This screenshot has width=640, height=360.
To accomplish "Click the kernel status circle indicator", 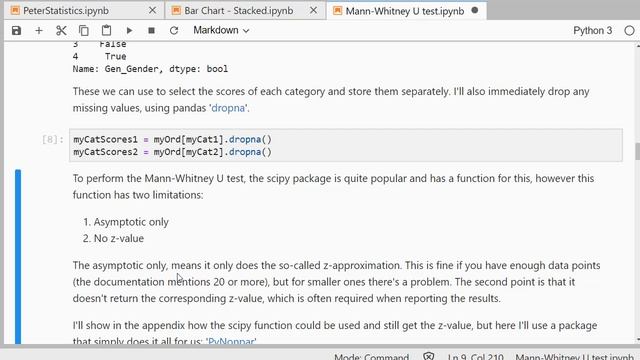I will pyautogui.click(x=629, y=31).
